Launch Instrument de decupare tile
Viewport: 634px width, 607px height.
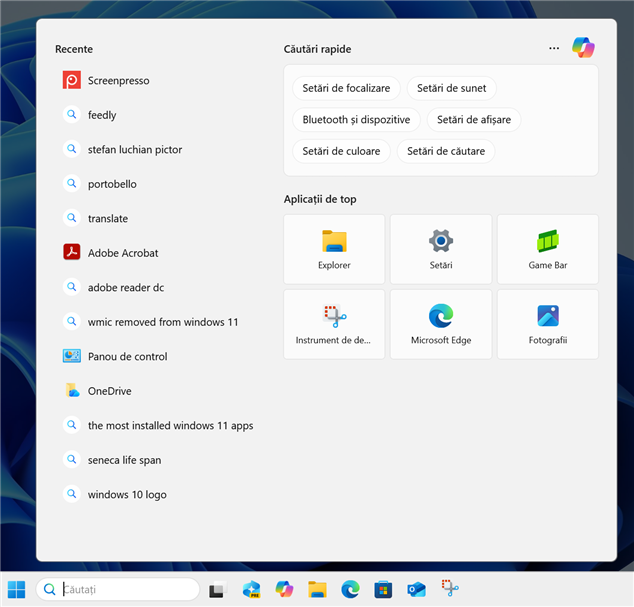point(334,324)
